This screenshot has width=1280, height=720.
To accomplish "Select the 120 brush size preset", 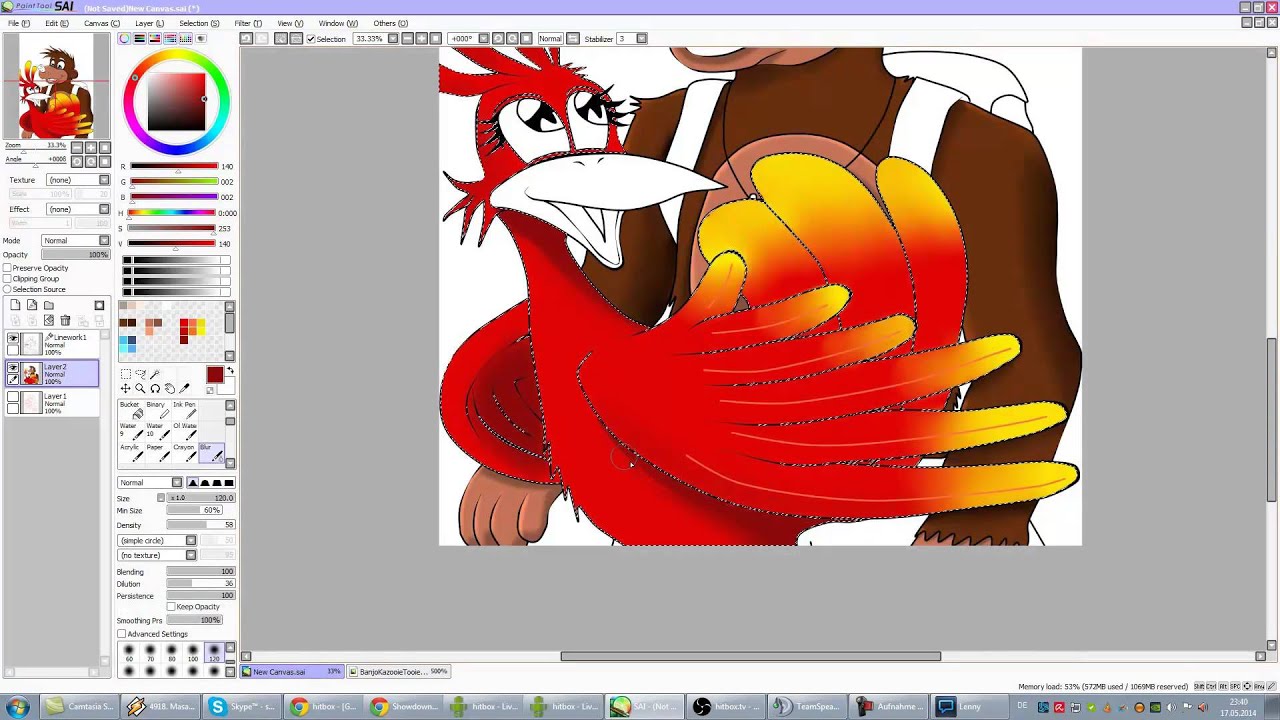I will (x=214, y=653).
